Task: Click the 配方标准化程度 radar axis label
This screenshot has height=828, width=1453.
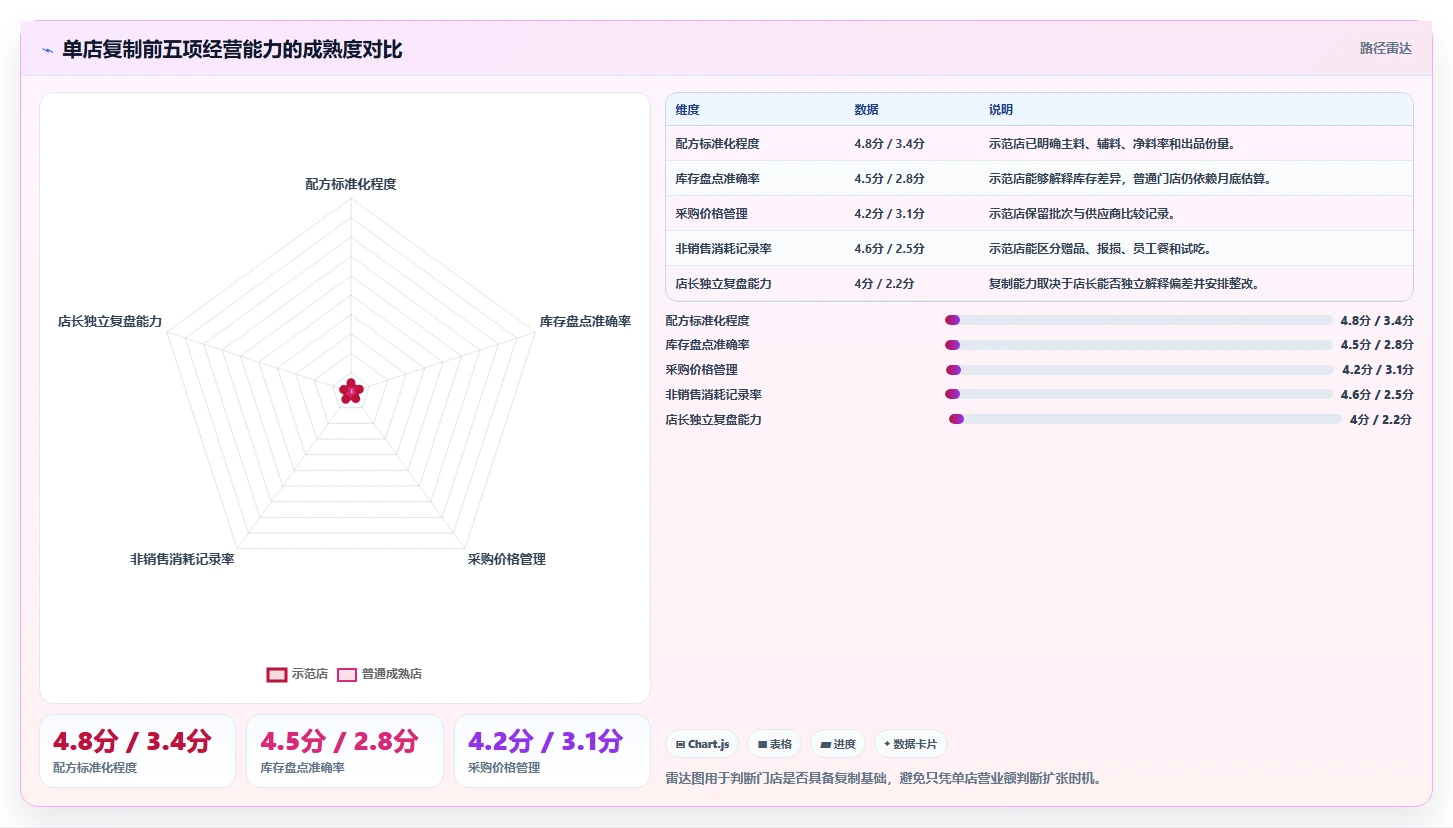Action: coord(351,184)
